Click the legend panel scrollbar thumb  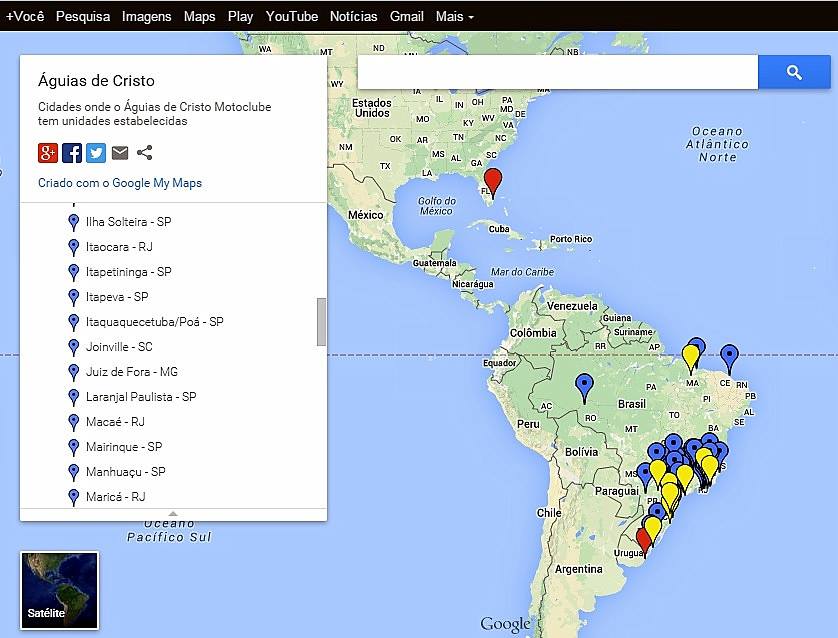click(321, 322)
